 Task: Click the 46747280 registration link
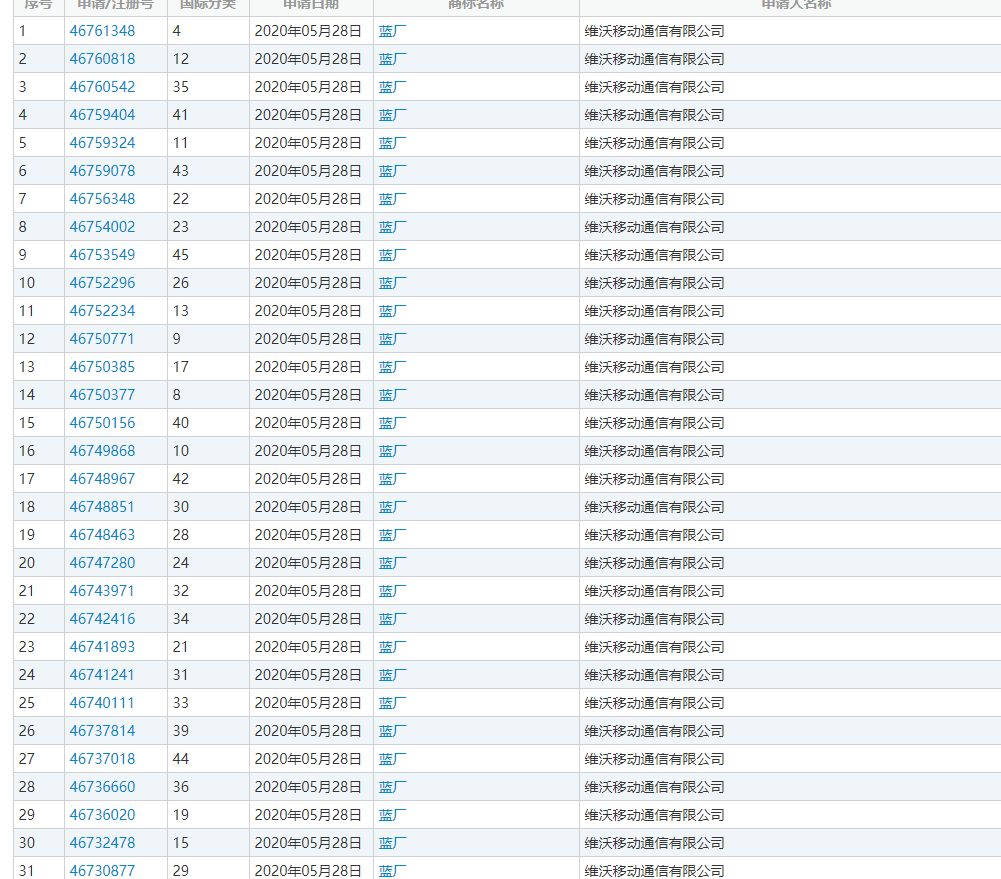pyautogui.click(x=102, y=563)
